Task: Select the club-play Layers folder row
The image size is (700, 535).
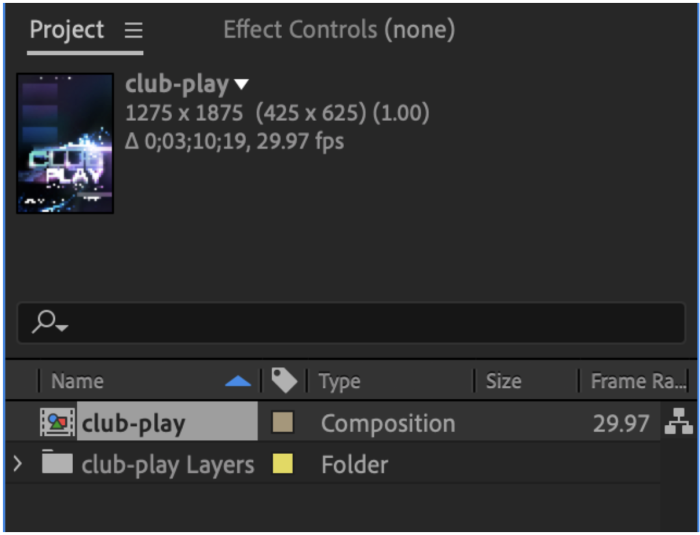Action: point(333,464)
